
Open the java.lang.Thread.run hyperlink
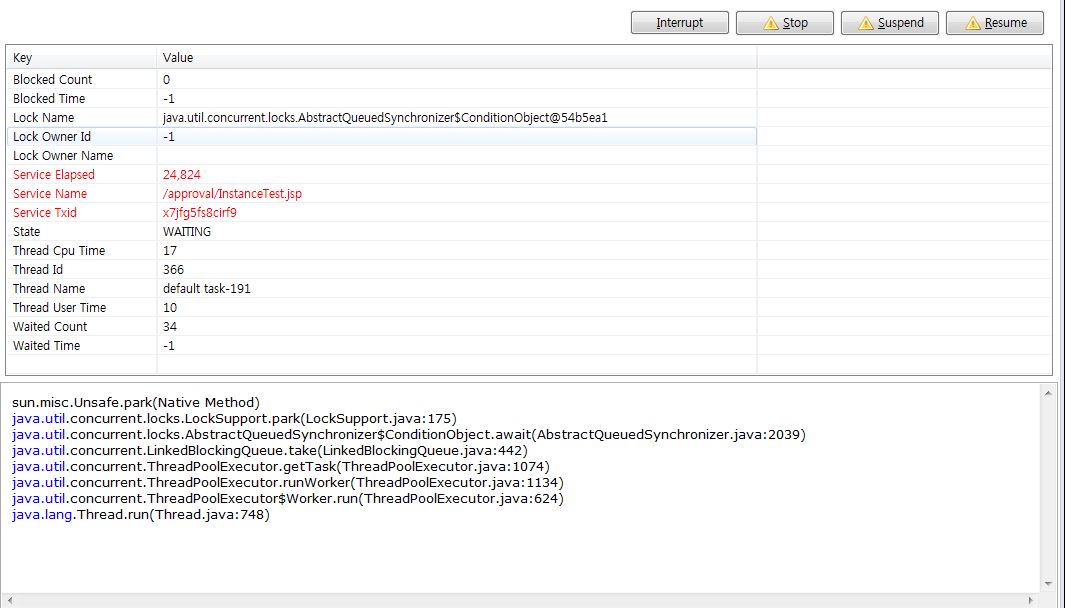click(x=139, y=514)
